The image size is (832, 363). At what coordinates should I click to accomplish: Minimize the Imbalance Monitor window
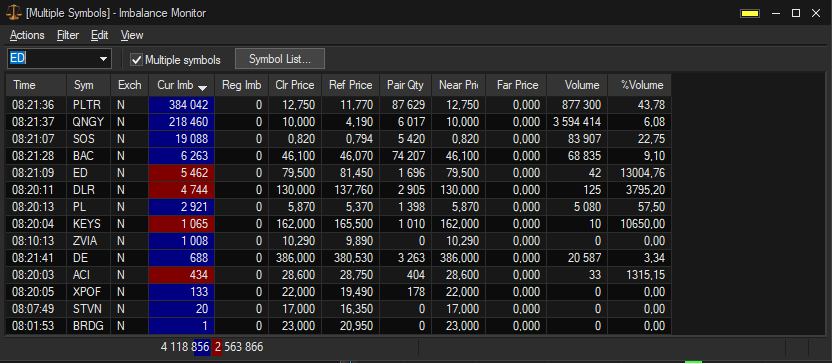[776, 14]
